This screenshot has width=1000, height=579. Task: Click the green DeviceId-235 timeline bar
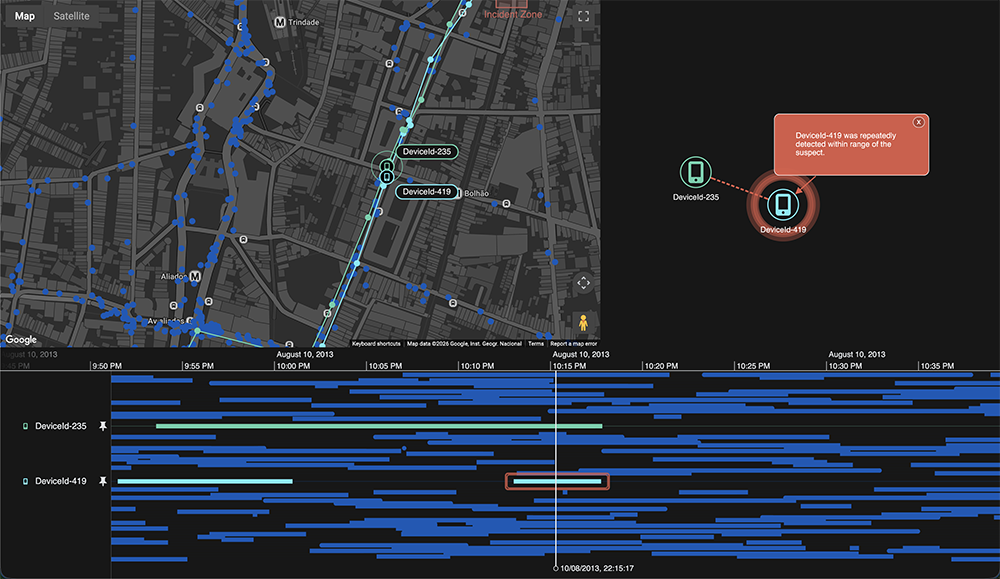379,426
